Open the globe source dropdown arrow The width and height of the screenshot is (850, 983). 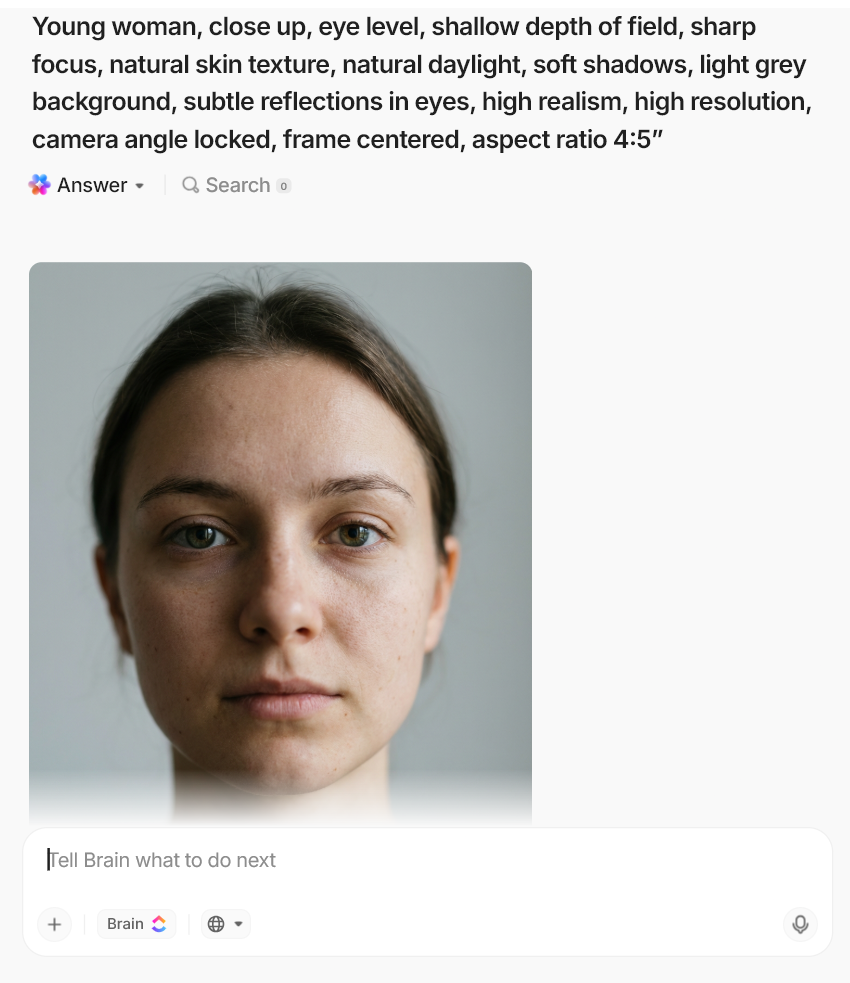point(238,924)
